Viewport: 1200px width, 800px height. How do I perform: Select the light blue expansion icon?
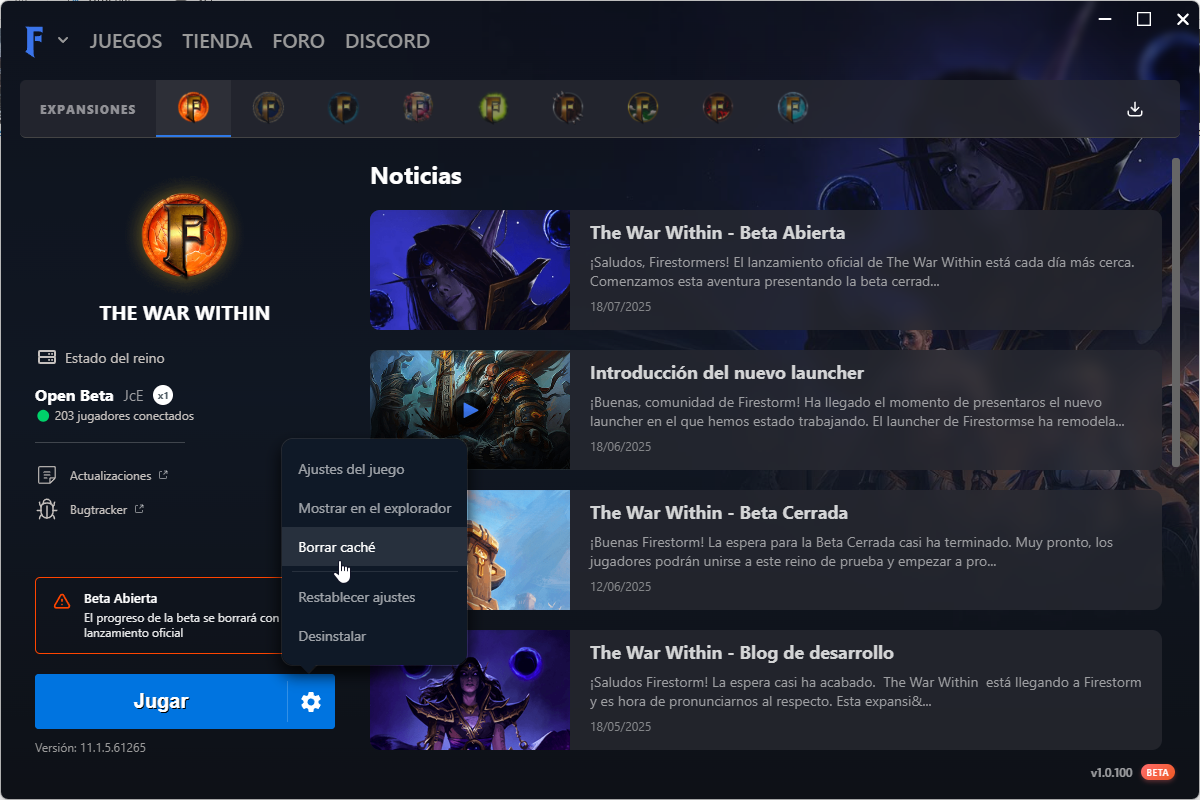793,108
